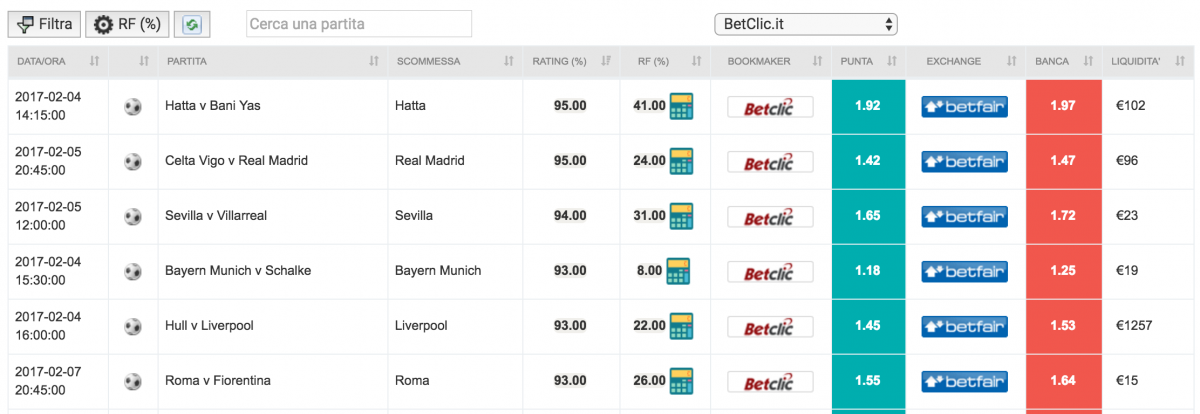Viewport: 1200px width, 414px height.
Task: Open calculator for Hatta v Bani Yas
Action: 681,106
